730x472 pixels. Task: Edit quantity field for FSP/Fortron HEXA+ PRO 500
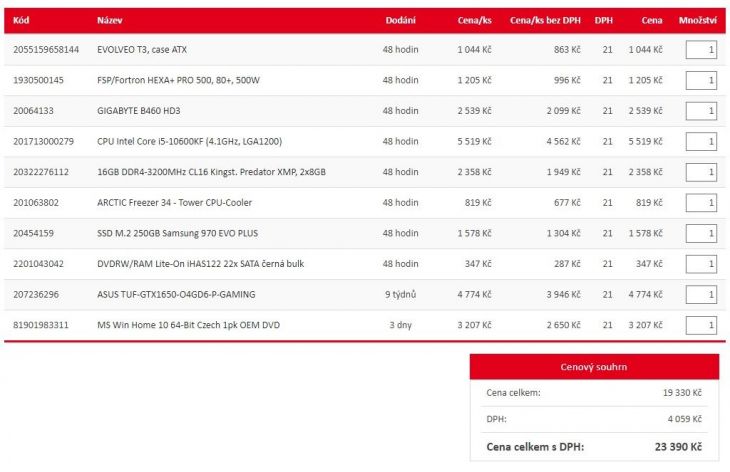coord(701,81)
